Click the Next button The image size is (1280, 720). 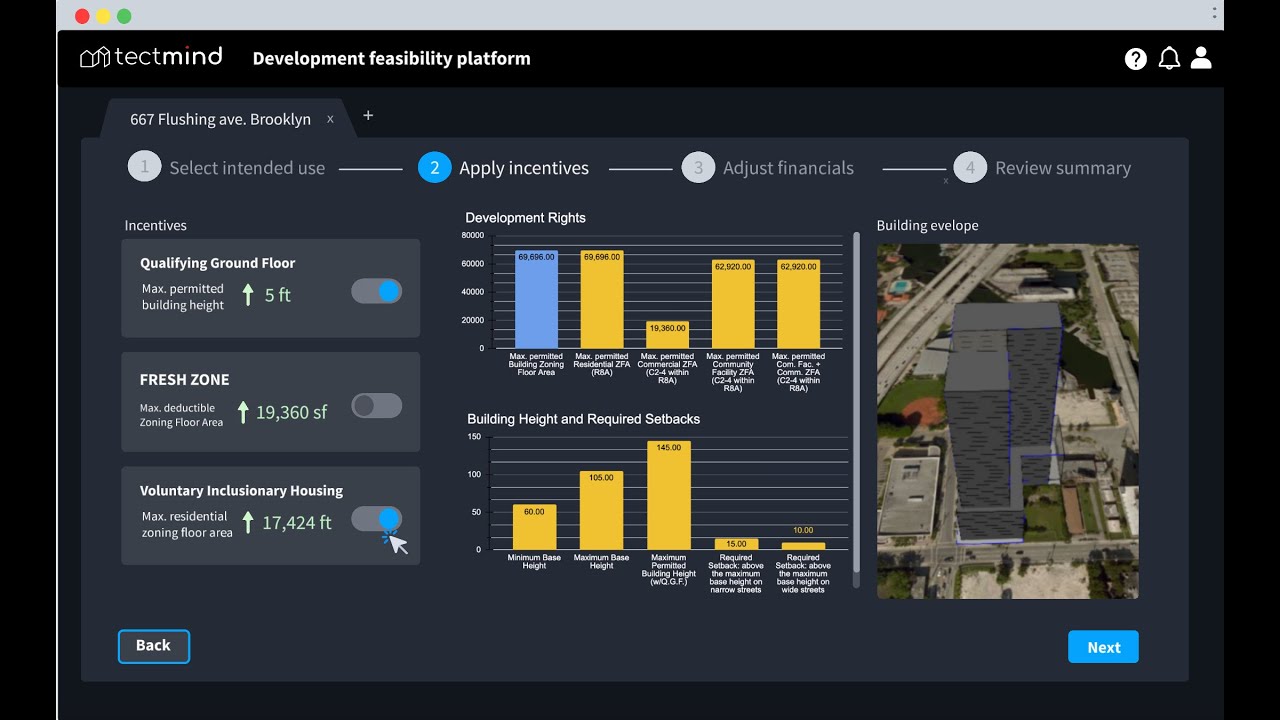click(x=1103, y=647)
